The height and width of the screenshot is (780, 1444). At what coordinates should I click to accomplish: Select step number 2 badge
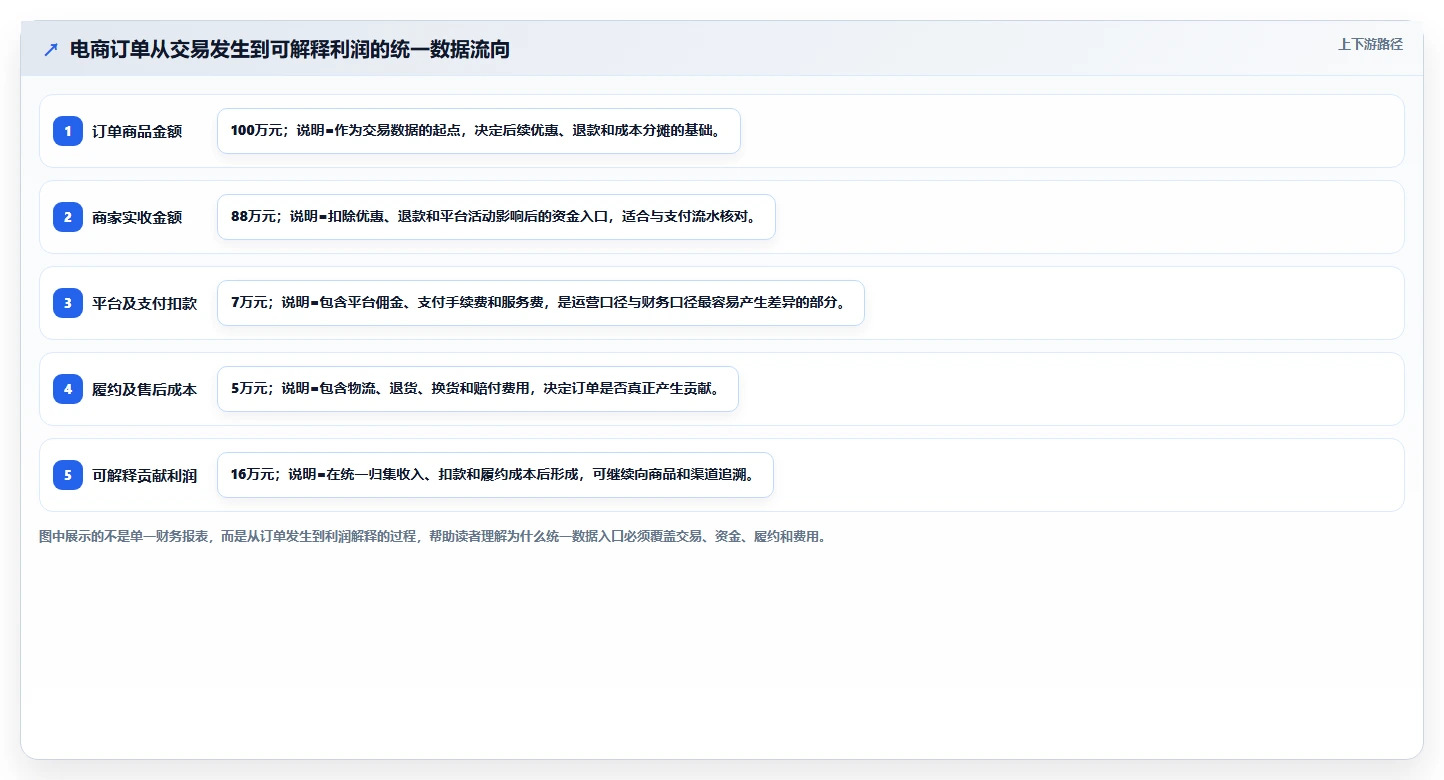[68, 217]
